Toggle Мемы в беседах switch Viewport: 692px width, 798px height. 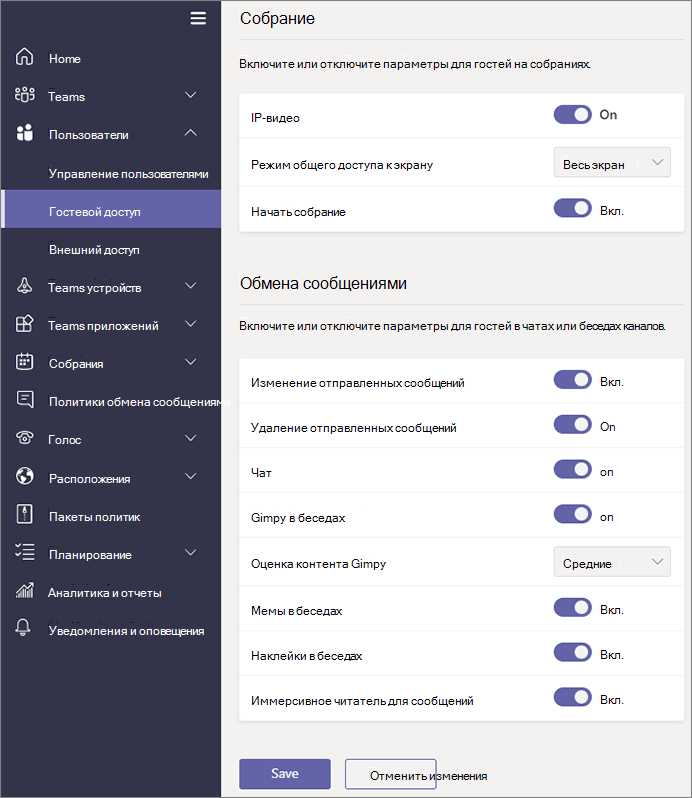573,607
